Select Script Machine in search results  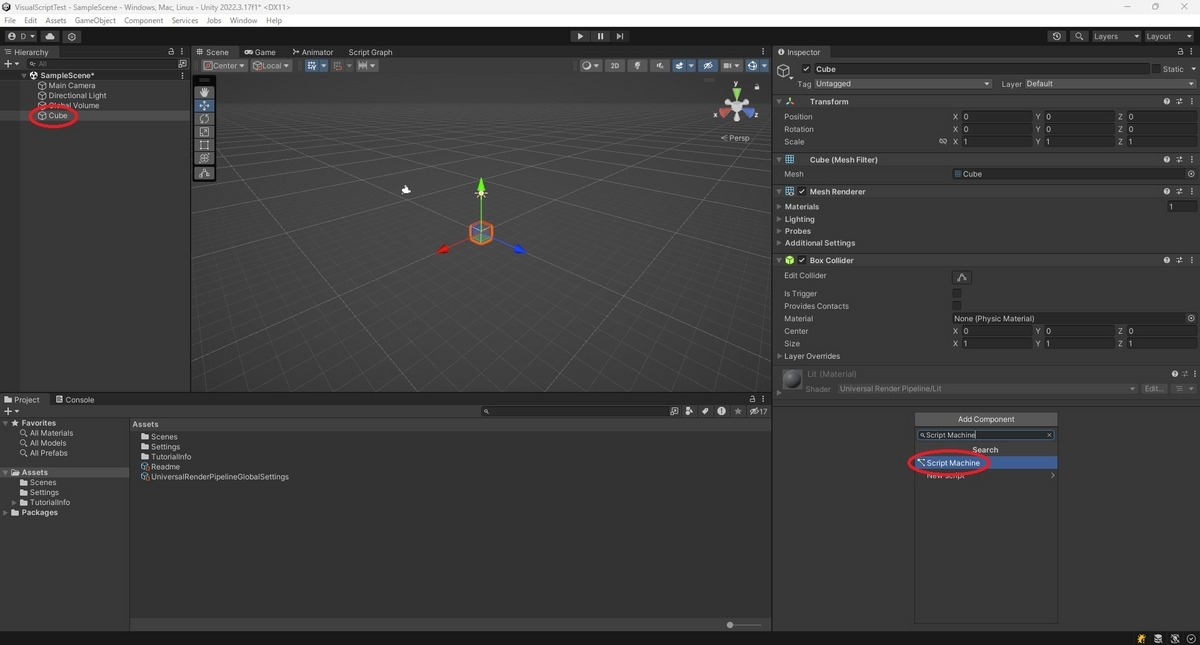coord(986,463)
